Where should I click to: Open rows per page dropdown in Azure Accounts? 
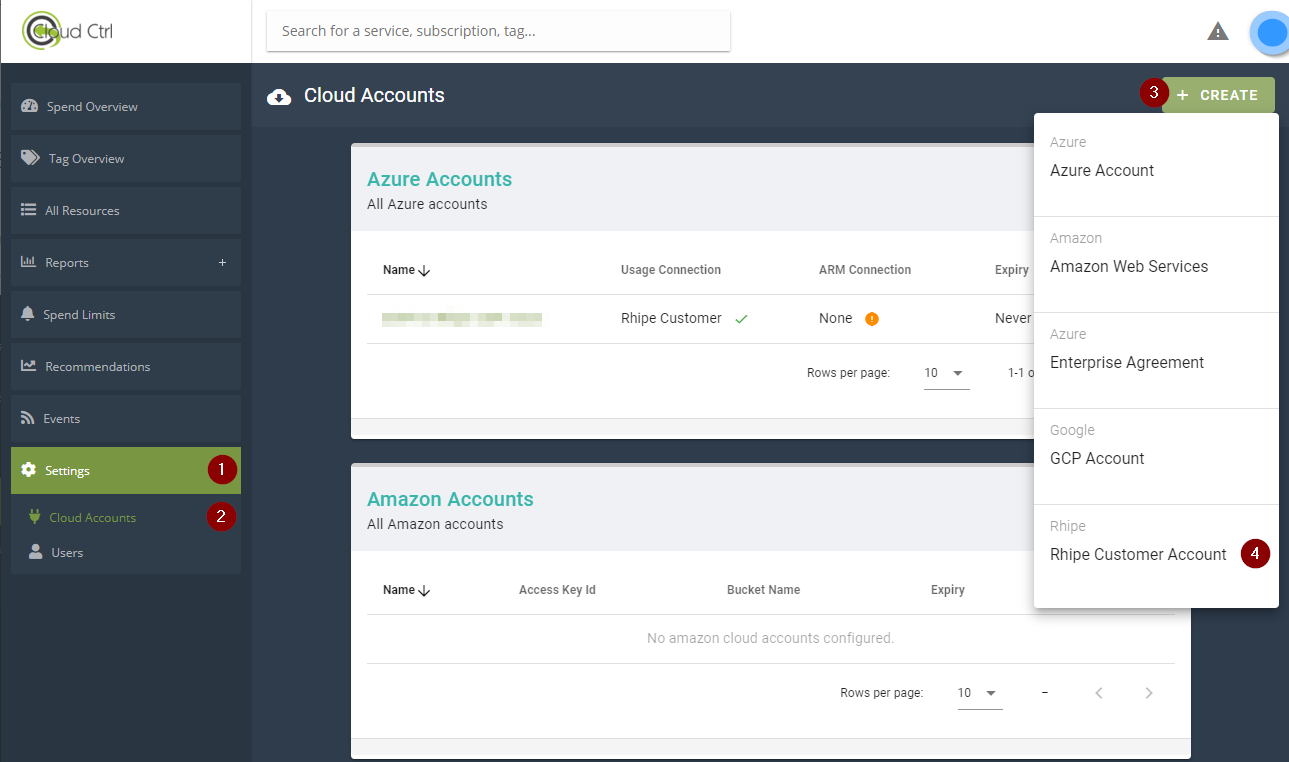[945, 373]
